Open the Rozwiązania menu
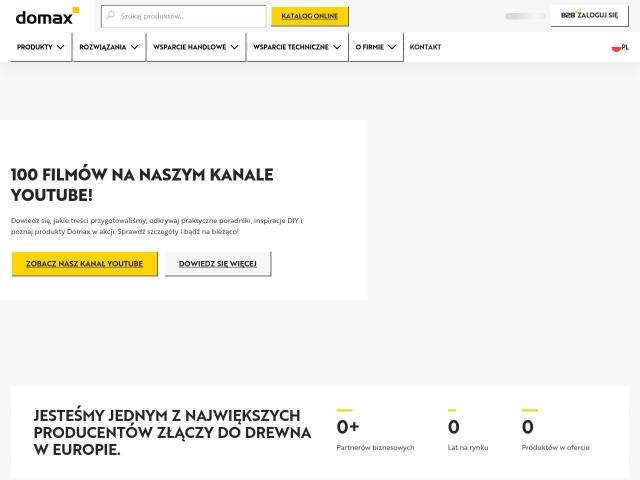The image size is (640, 480). (109, 47)
